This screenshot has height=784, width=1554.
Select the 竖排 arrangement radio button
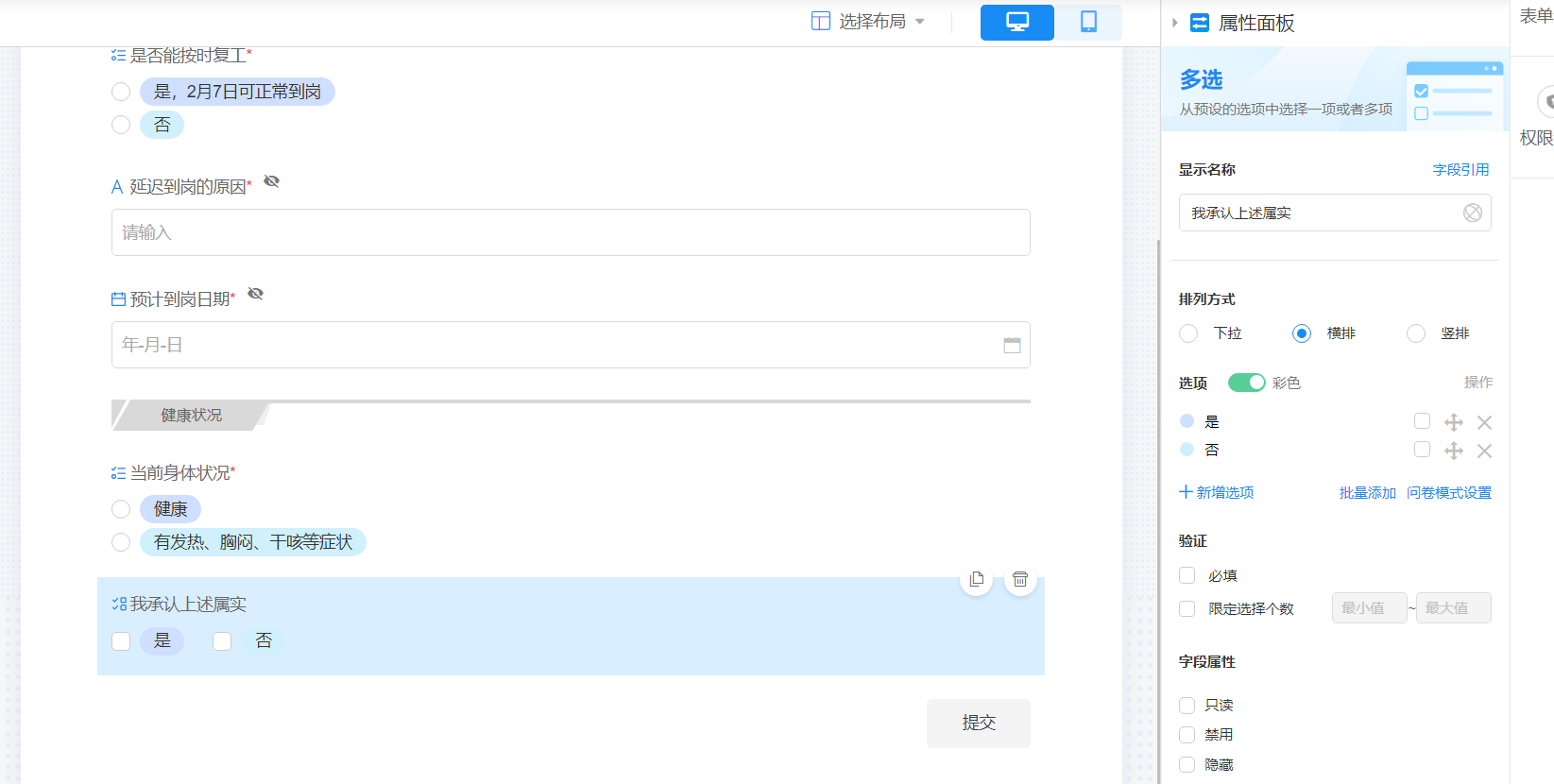[1415, 333]
